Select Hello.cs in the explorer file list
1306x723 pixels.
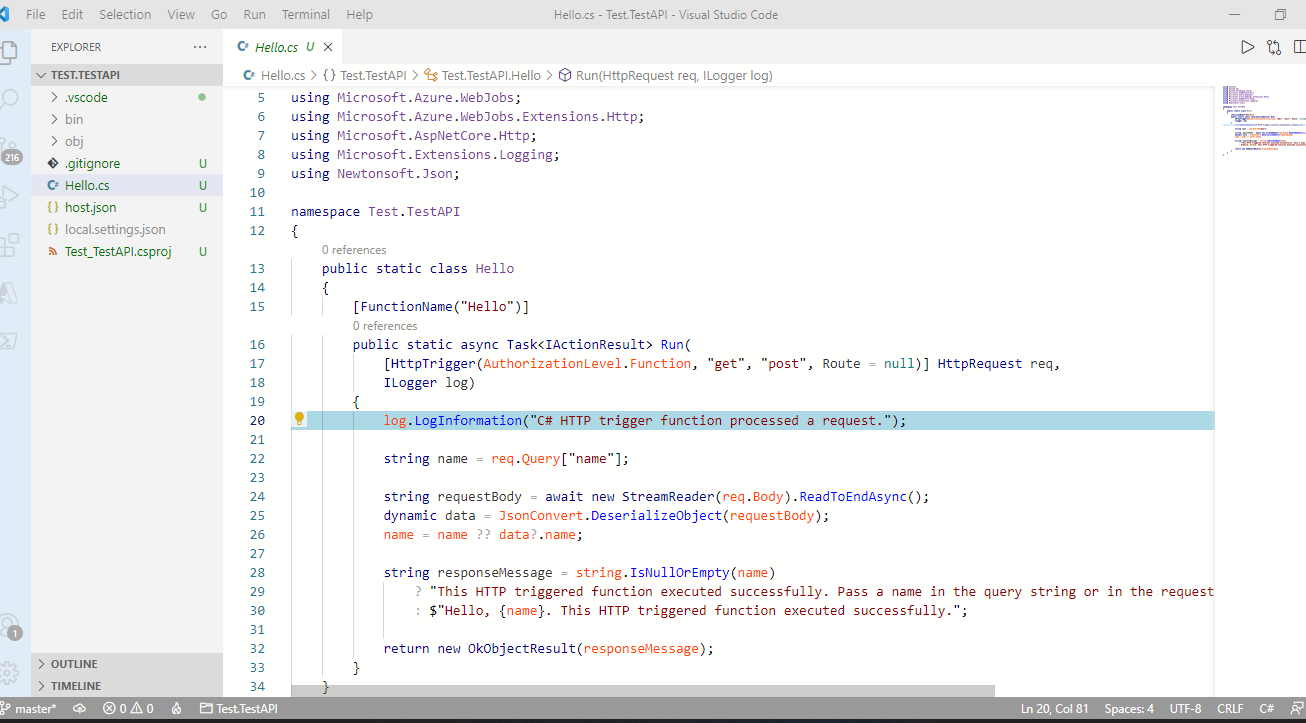coord(127,185)
